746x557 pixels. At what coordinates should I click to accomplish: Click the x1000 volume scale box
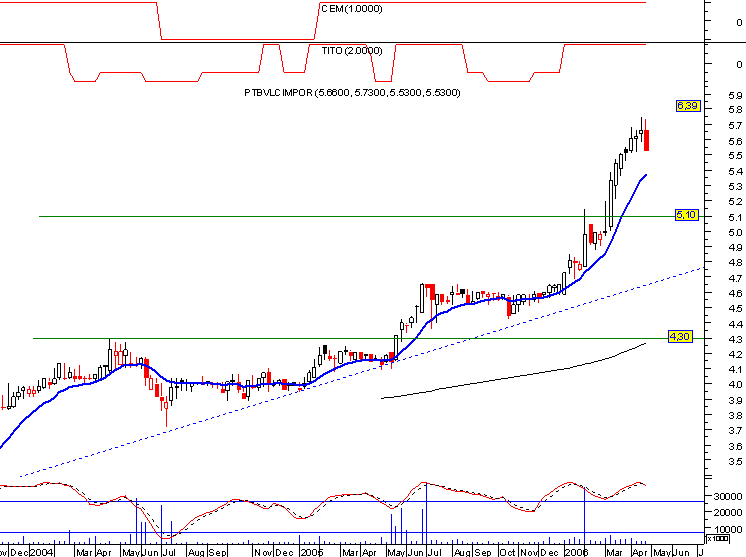718,538
